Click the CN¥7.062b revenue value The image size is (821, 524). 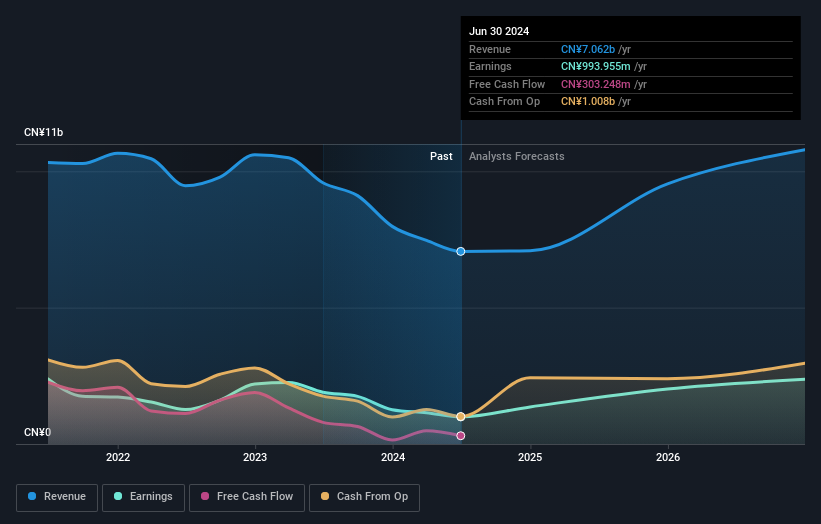pyautogui.click(x=588, y=49)
